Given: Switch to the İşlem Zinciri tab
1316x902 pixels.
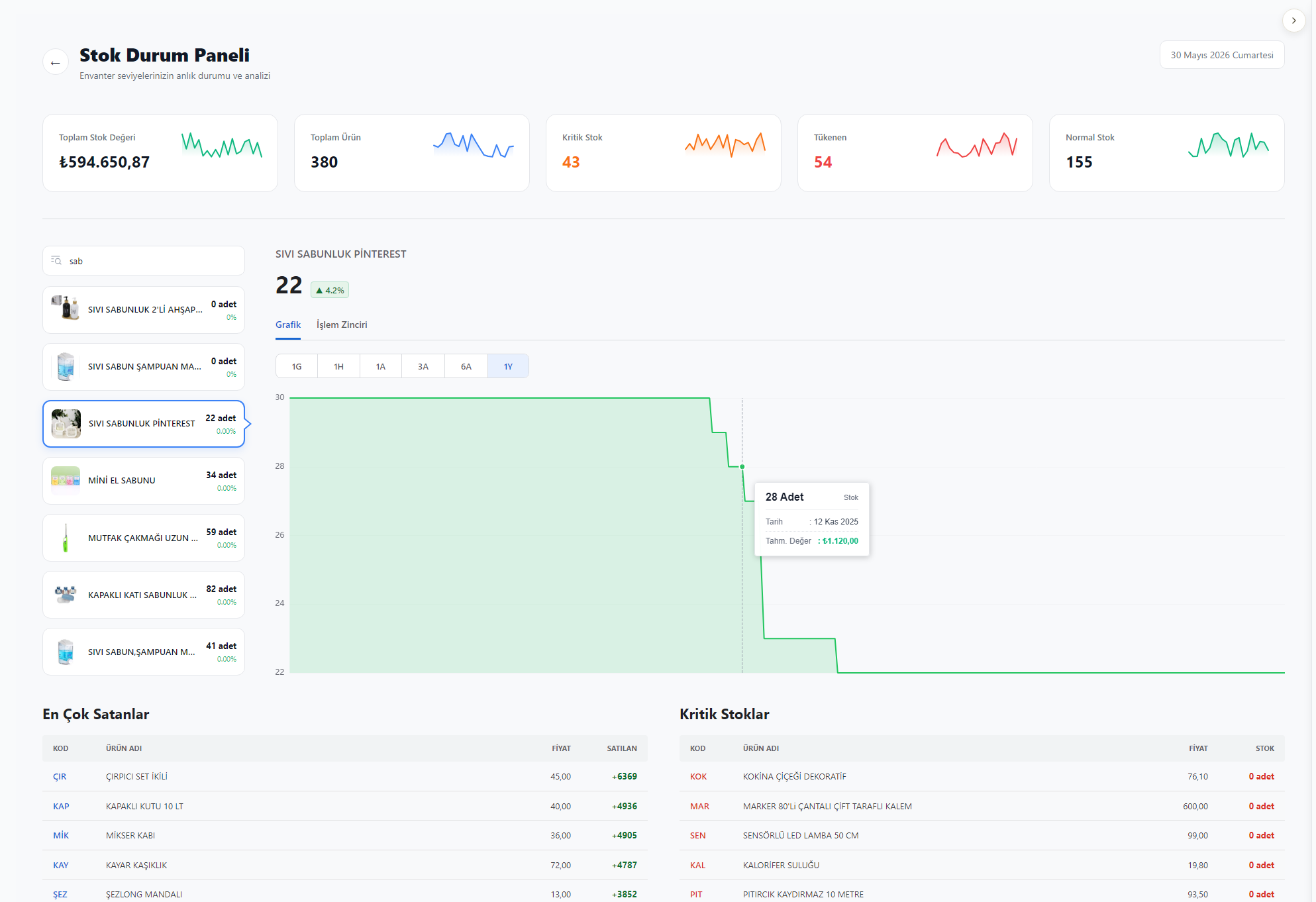Looking at the screenshot, I should pos(342,325).
